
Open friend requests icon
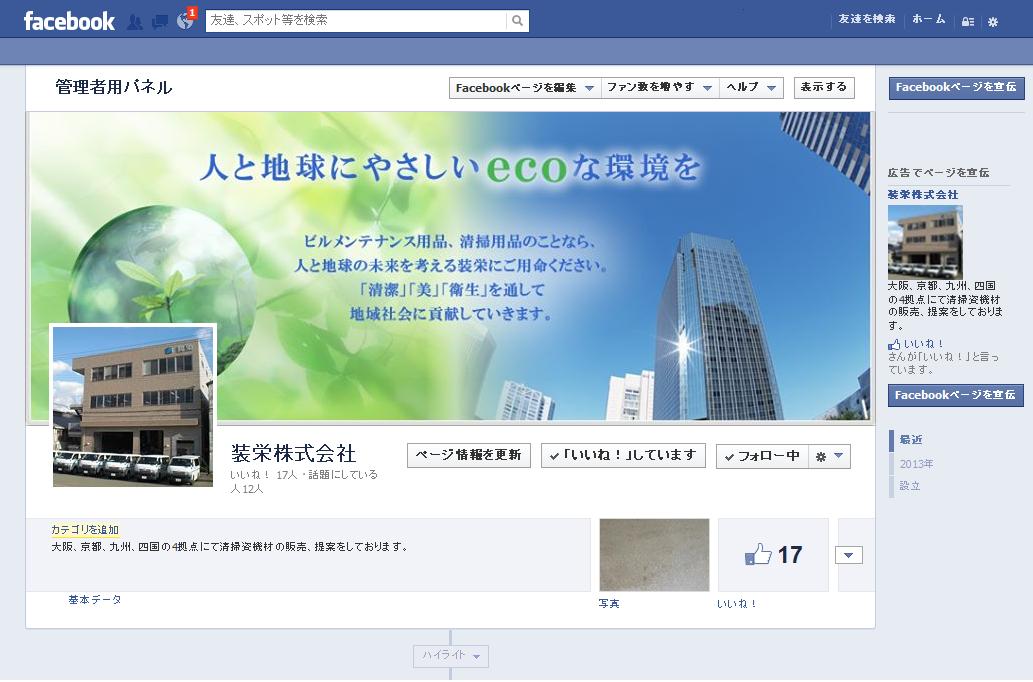click(x=135, y=22)
